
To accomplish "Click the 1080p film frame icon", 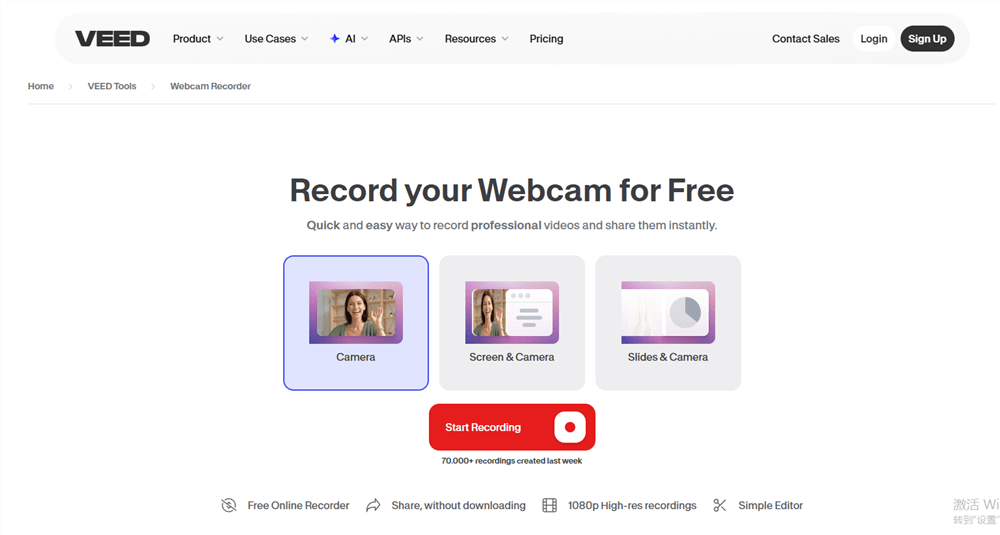I will tap(549, 506).
